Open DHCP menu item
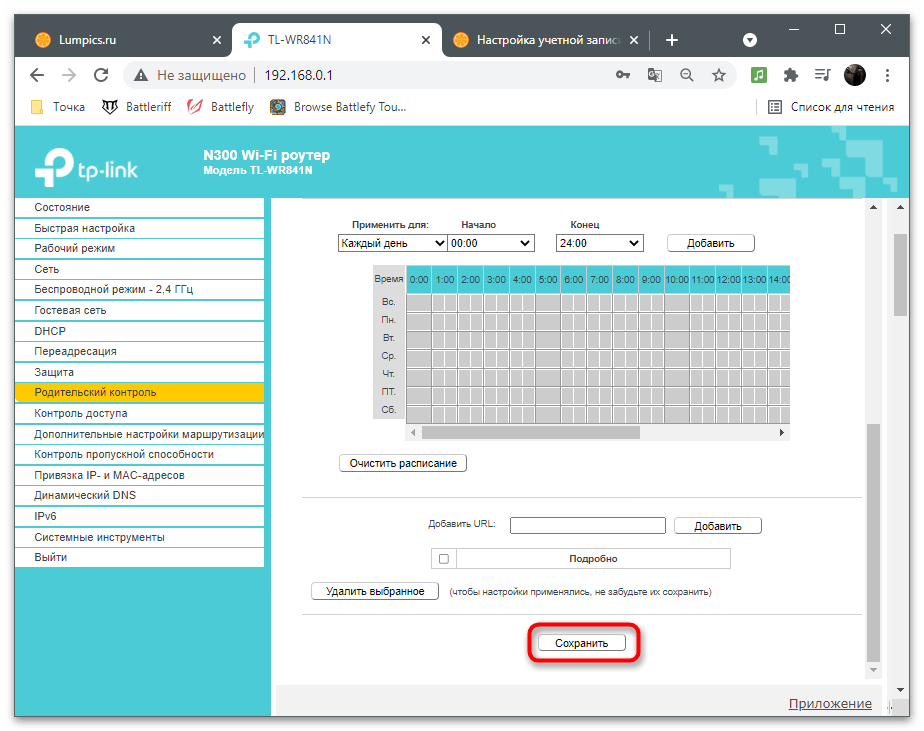The width and height of the screenshot is (924, 731). (140, 331)
